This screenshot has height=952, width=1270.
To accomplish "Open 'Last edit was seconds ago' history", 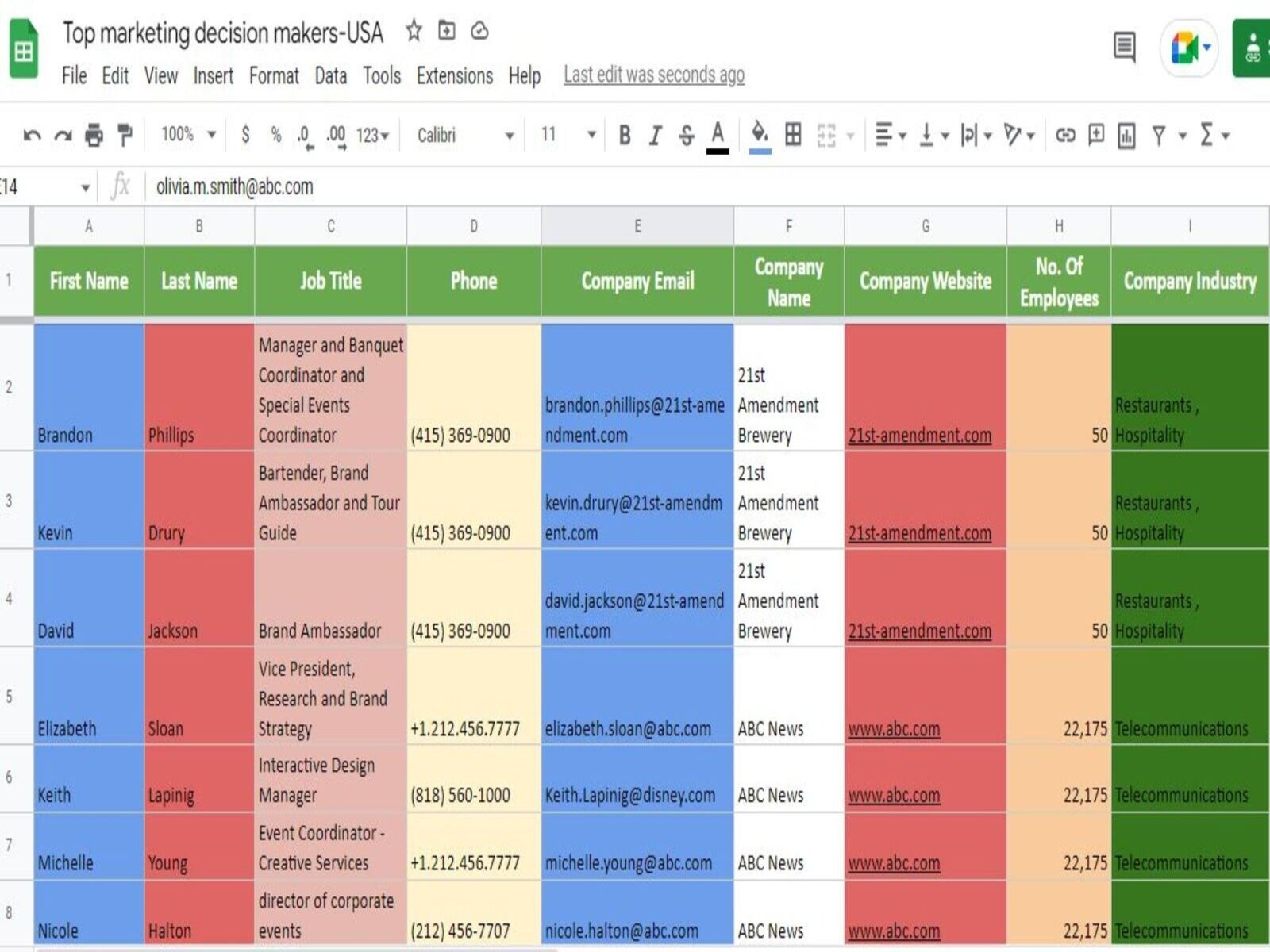I will click(654, 75).
